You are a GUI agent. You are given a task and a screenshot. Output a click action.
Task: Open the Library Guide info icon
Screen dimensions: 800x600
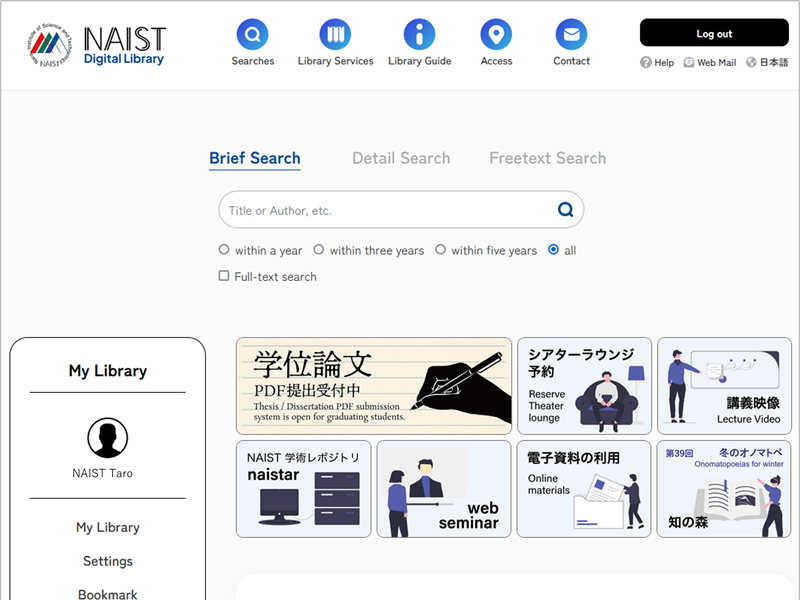pos(419,35)
